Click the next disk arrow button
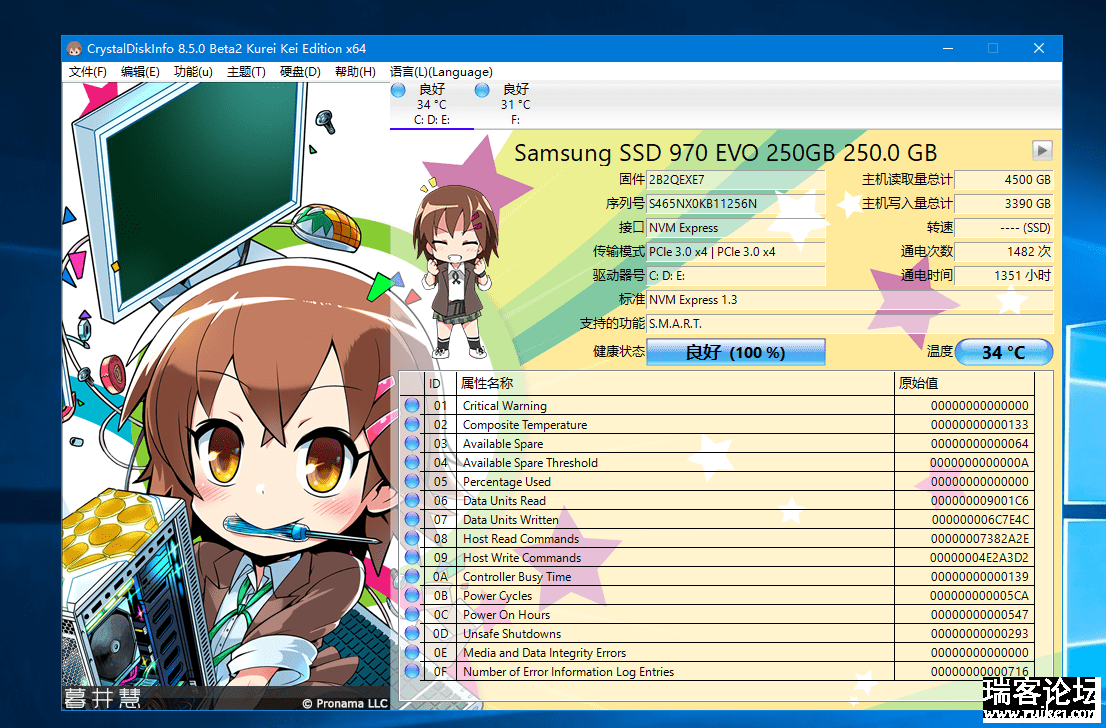The image size is (1106, 728). [x=1042, y=150]
